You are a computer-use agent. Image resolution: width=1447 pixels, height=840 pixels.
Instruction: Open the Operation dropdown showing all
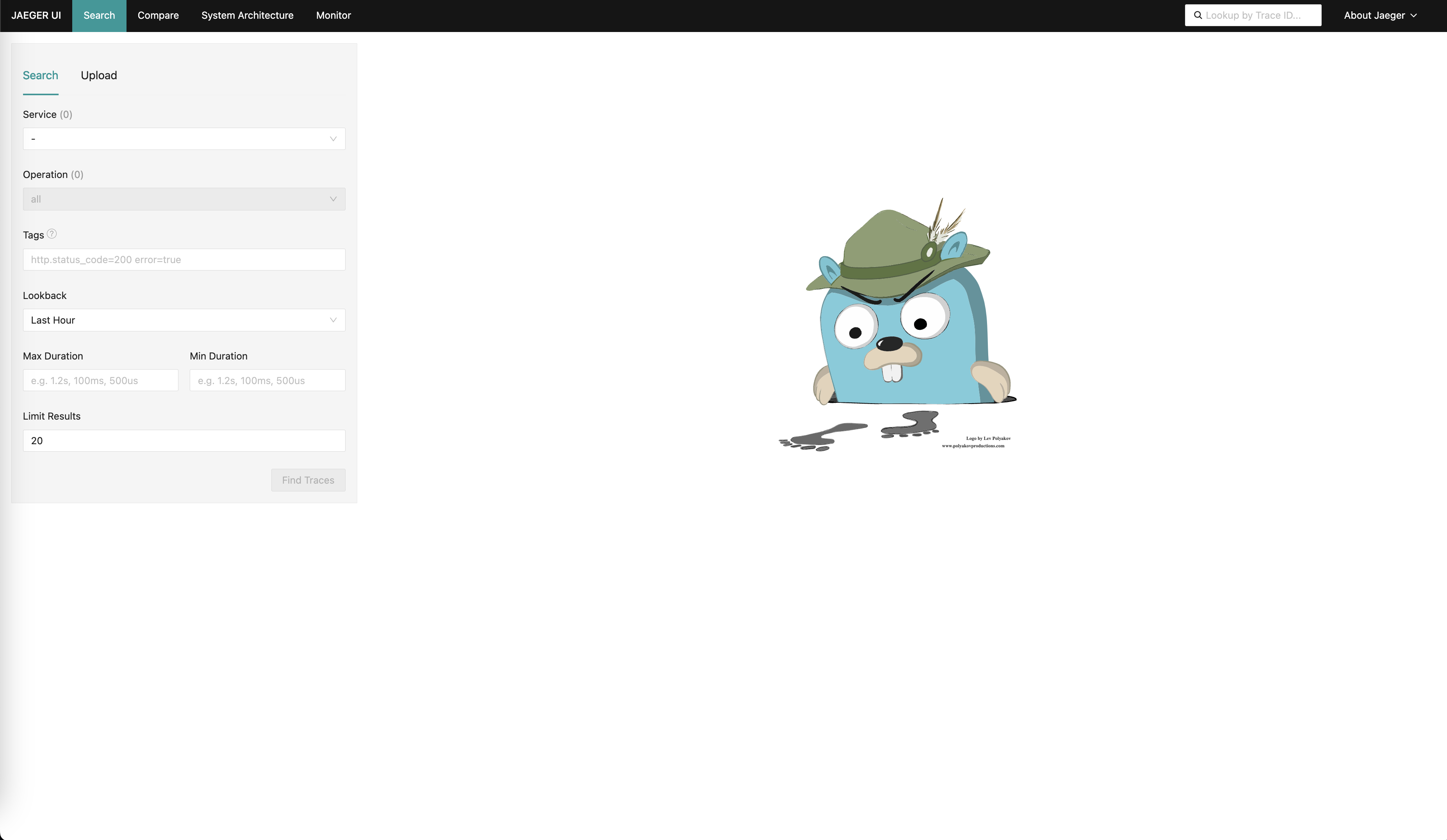pos(184,199)
